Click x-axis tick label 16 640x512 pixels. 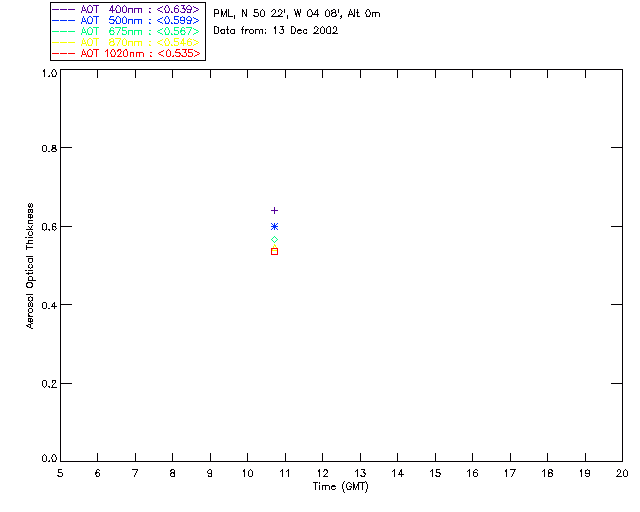pos(472,473)
